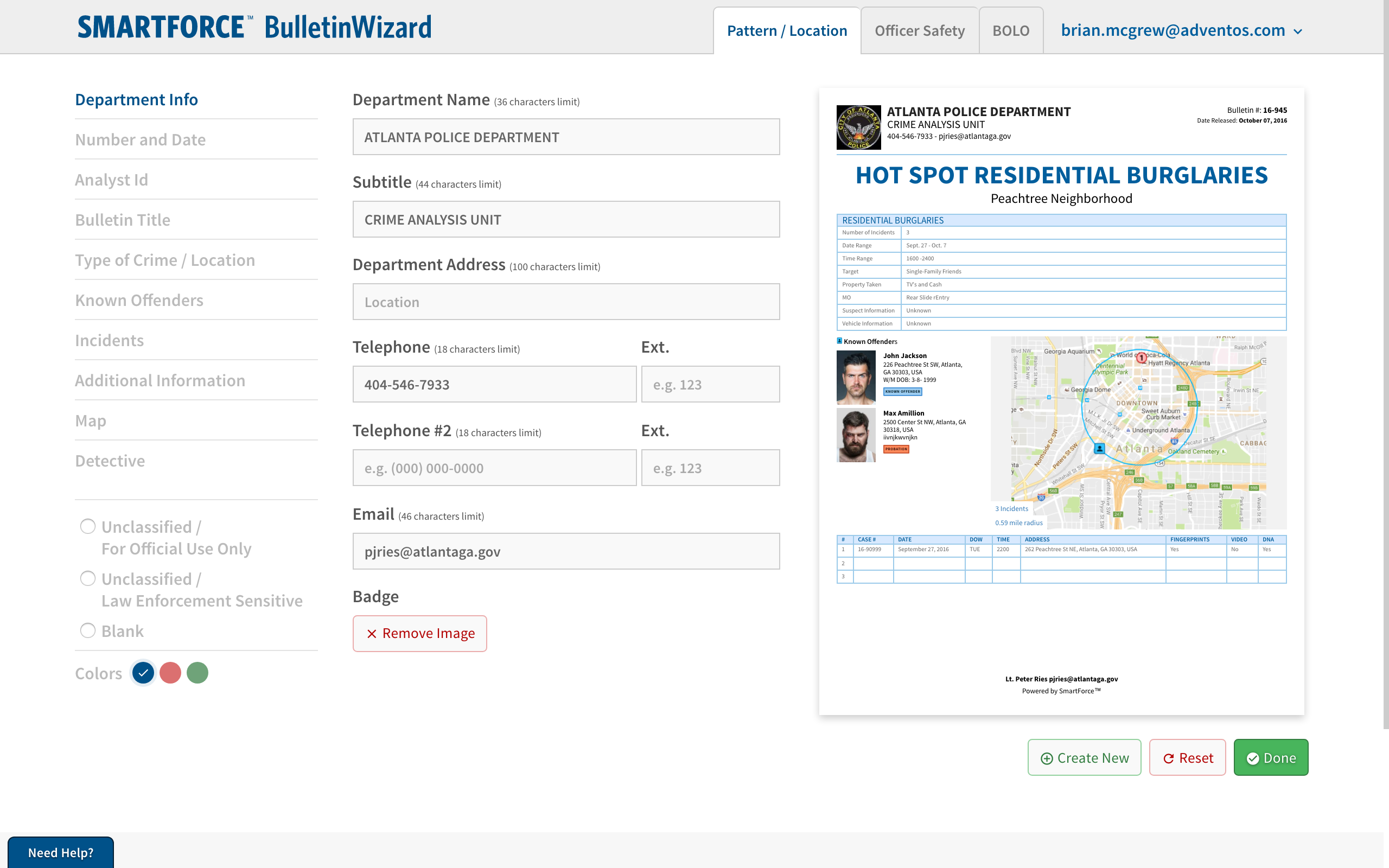Click the SmartForce BulletinWizard logo
This screenshot has width=1389, height=868.
click(254, 27)
